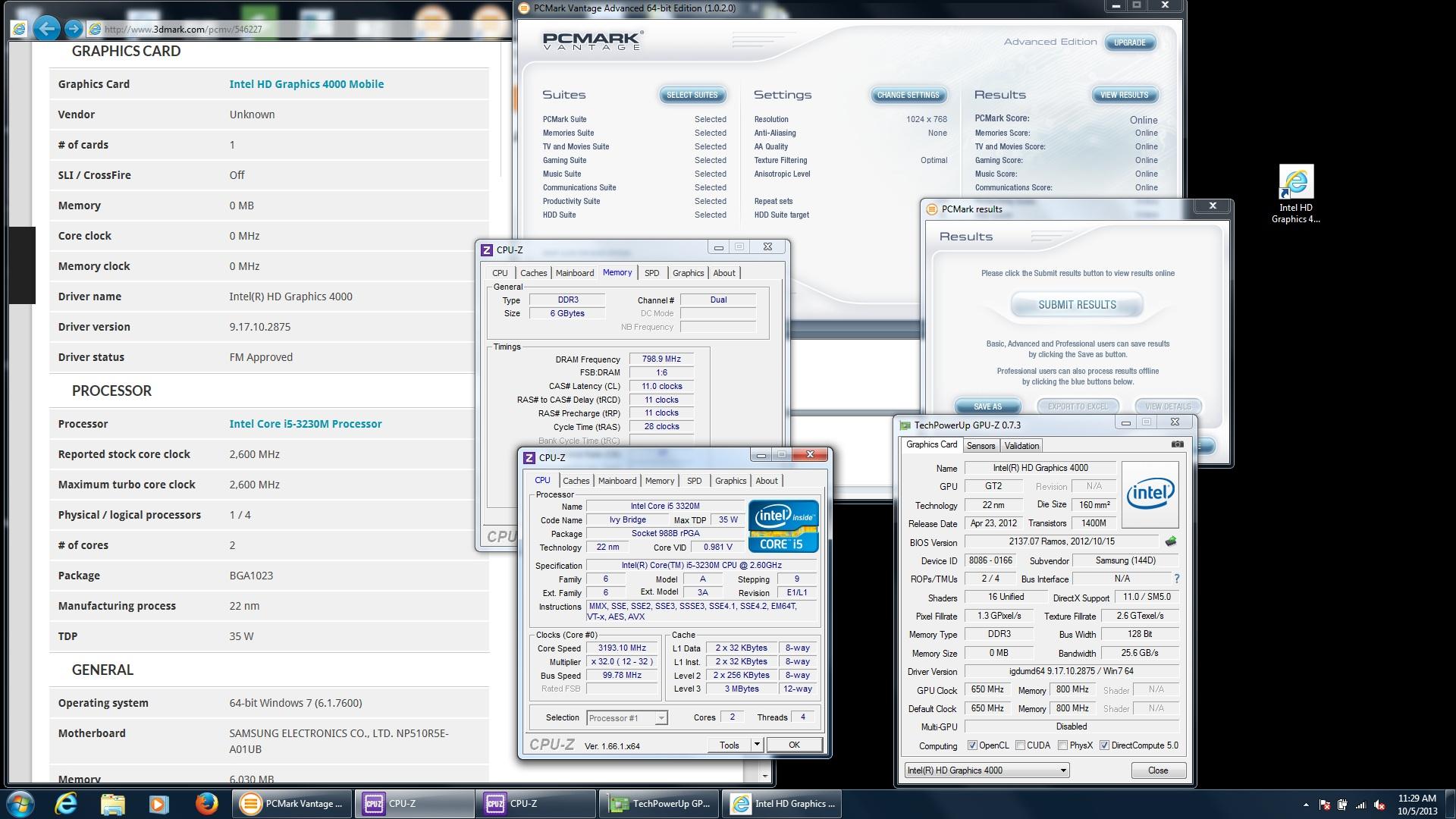Click the Intel logo in GPU-Z
The width and height of the screenshot is (1456, 819).
(x=1150, y=494)
